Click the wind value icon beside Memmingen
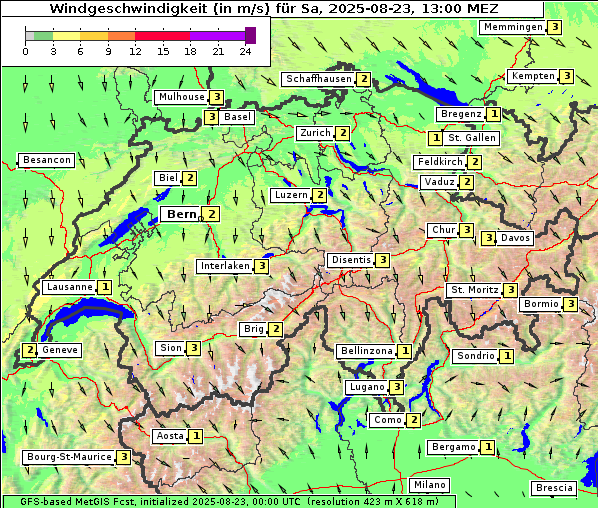The image size is (598, 508). click(x=555, y=27)
